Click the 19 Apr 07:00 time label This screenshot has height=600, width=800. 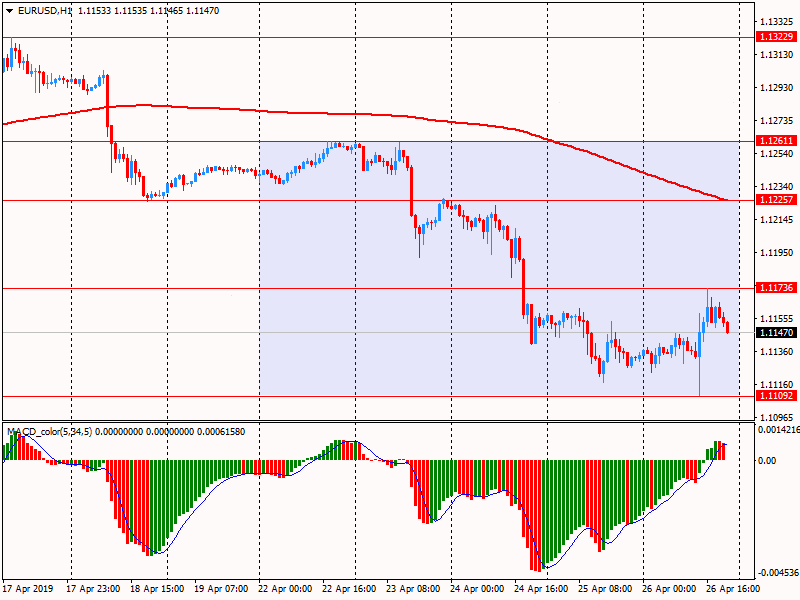pyautogui.click(x=221, y=589)
